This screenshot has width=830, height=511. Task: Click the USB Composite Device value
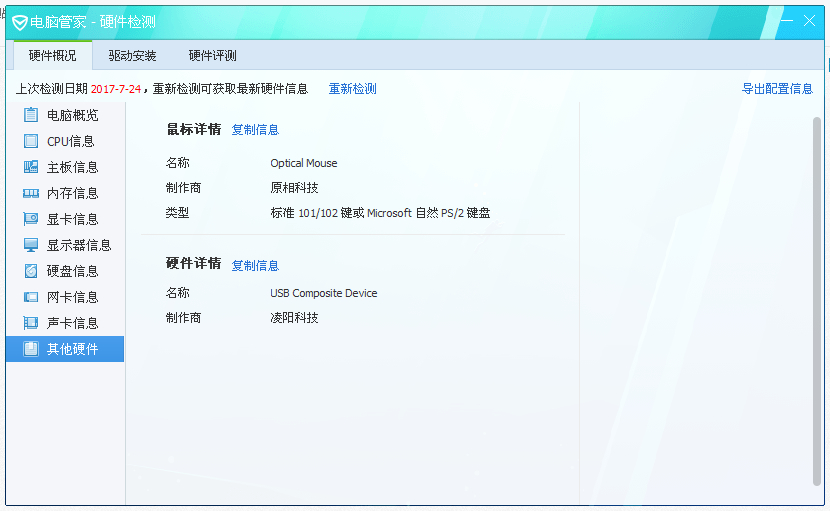[x=323, y=293]
